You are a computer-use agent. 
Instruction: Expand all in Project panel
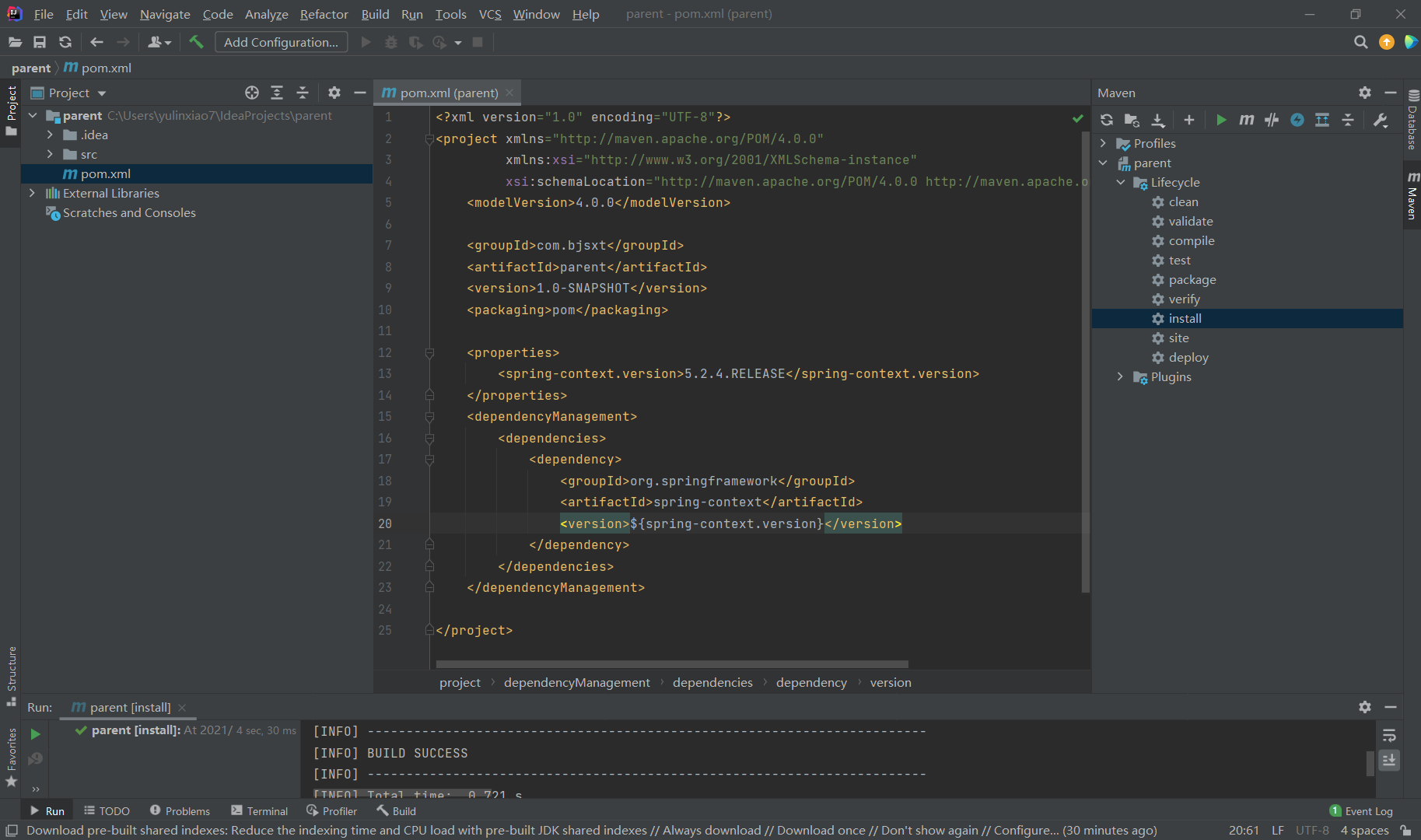click(277, 93)
